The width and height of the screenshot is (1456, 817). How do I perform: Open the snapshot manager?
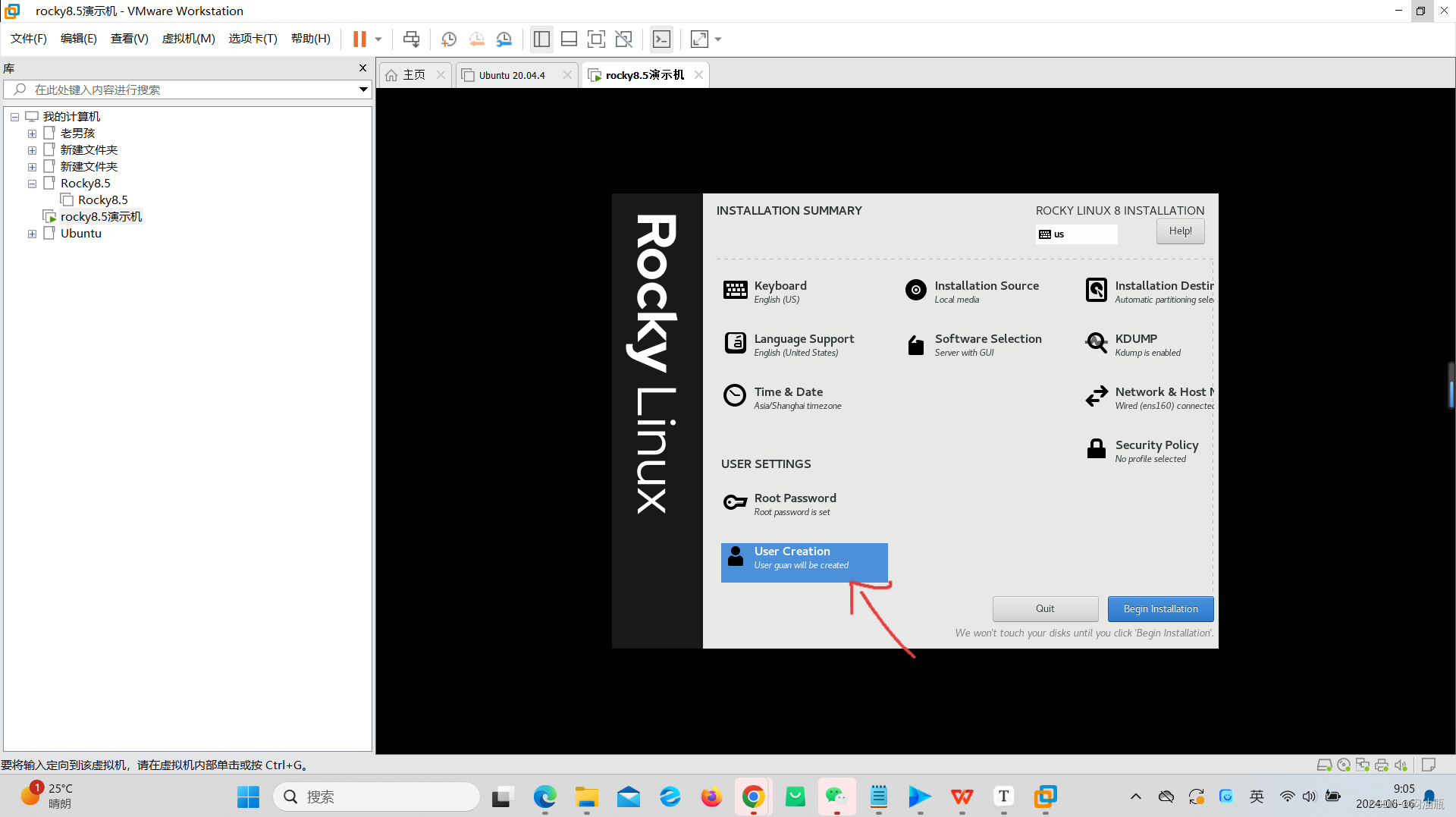tap(504, 39)
